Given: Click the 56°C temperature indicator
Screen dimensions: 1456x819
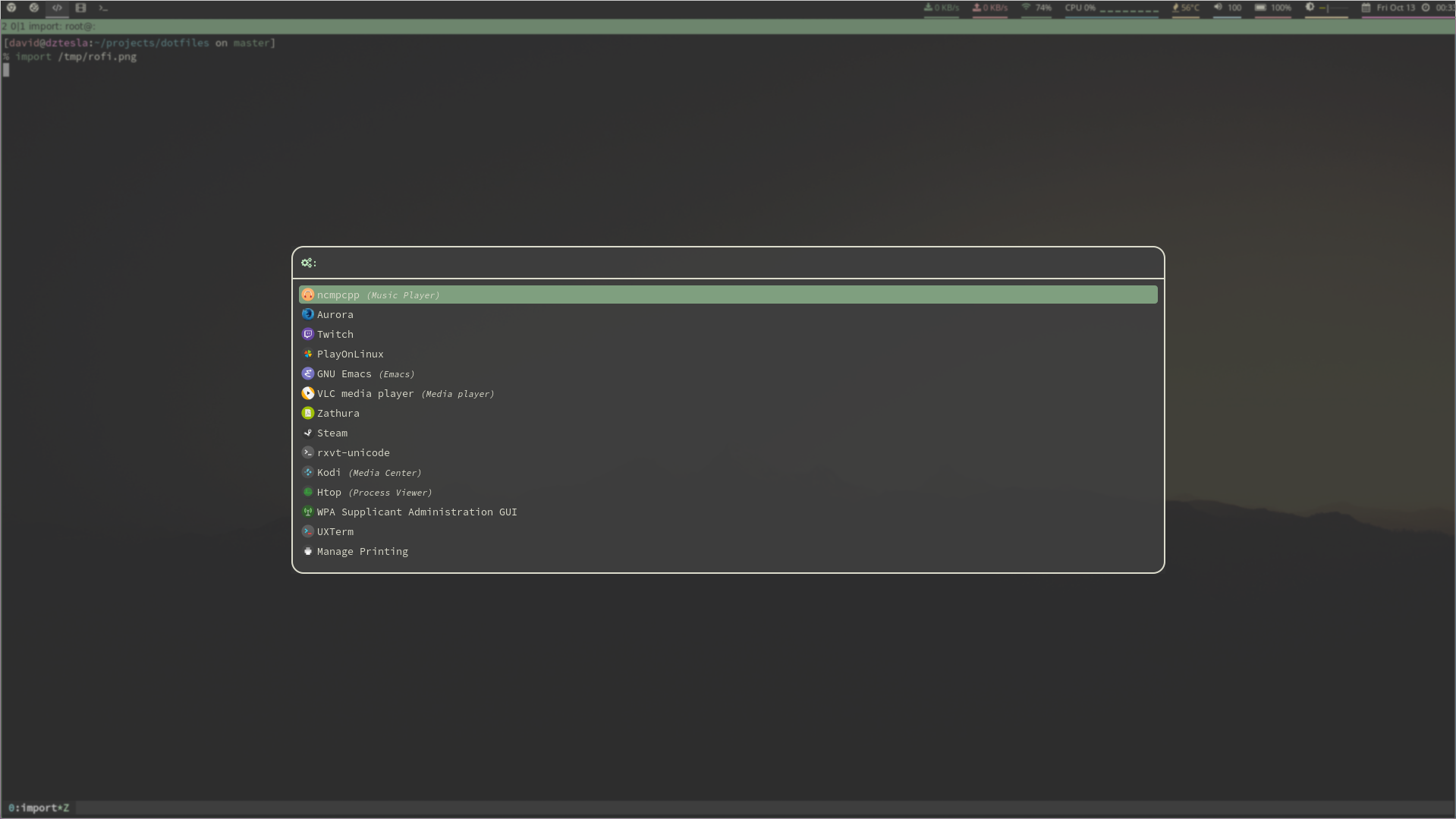Looking at the screenshot, I should click(x=1186, y=8).
